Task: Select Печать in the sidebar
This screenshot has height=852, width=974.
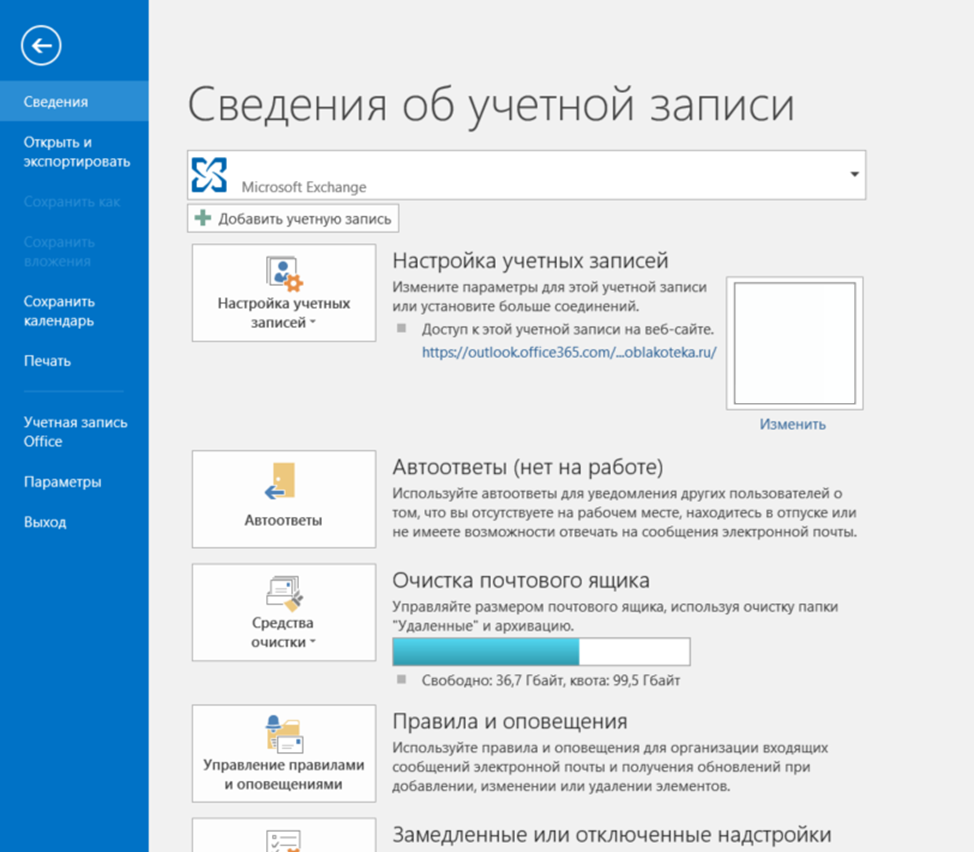Action: point(47,361)
